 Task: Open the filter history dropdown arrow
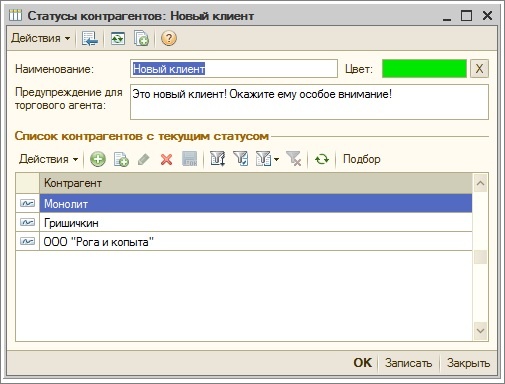pyautogui.click(x=276, y=159)
